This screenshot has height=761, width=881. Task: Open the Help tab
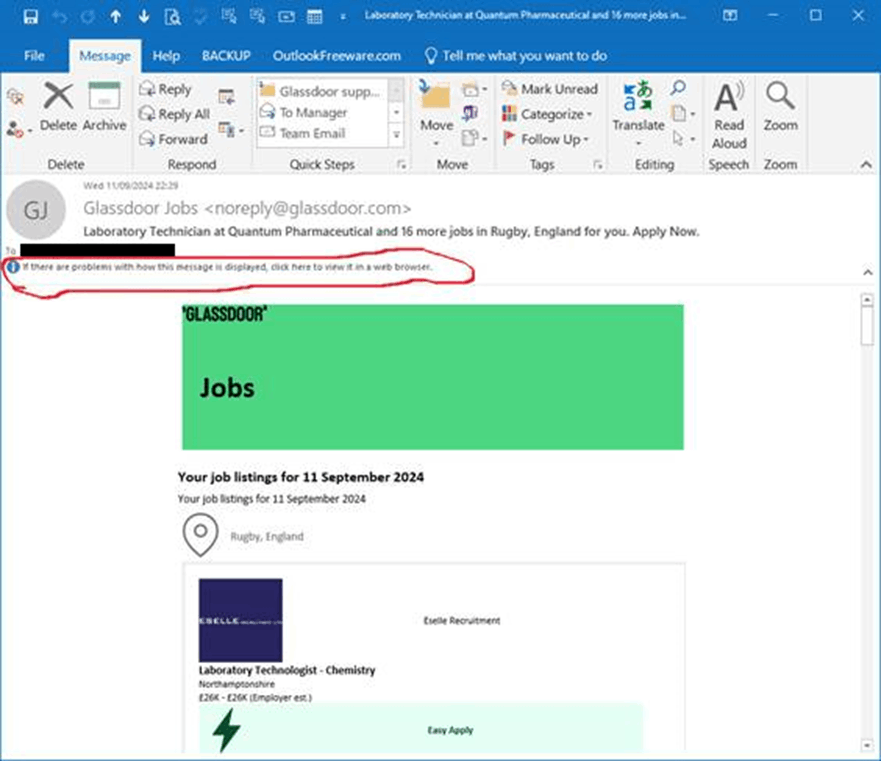pyautogui.click(x=166, y=56)
